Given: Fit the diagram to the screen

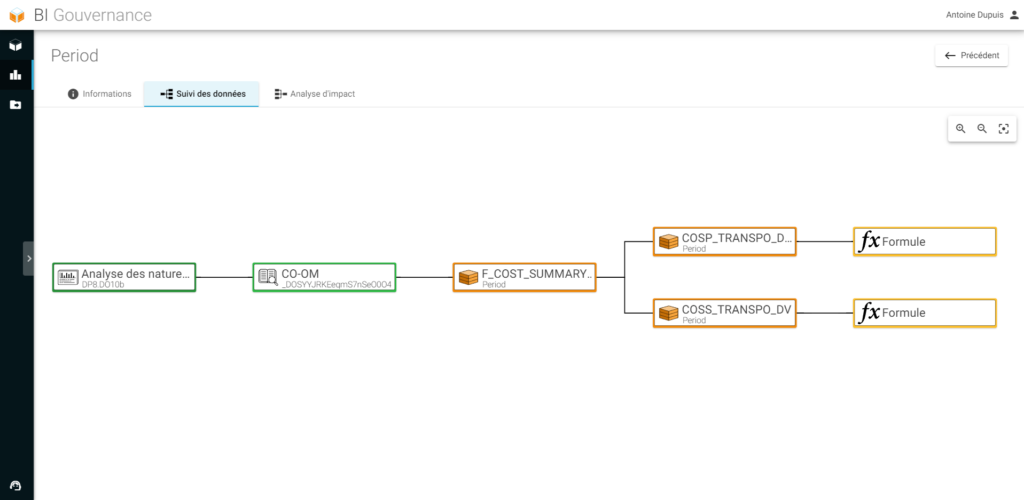Looking at the screenshot, I should pyautogui.click(x=1004, y=129).
